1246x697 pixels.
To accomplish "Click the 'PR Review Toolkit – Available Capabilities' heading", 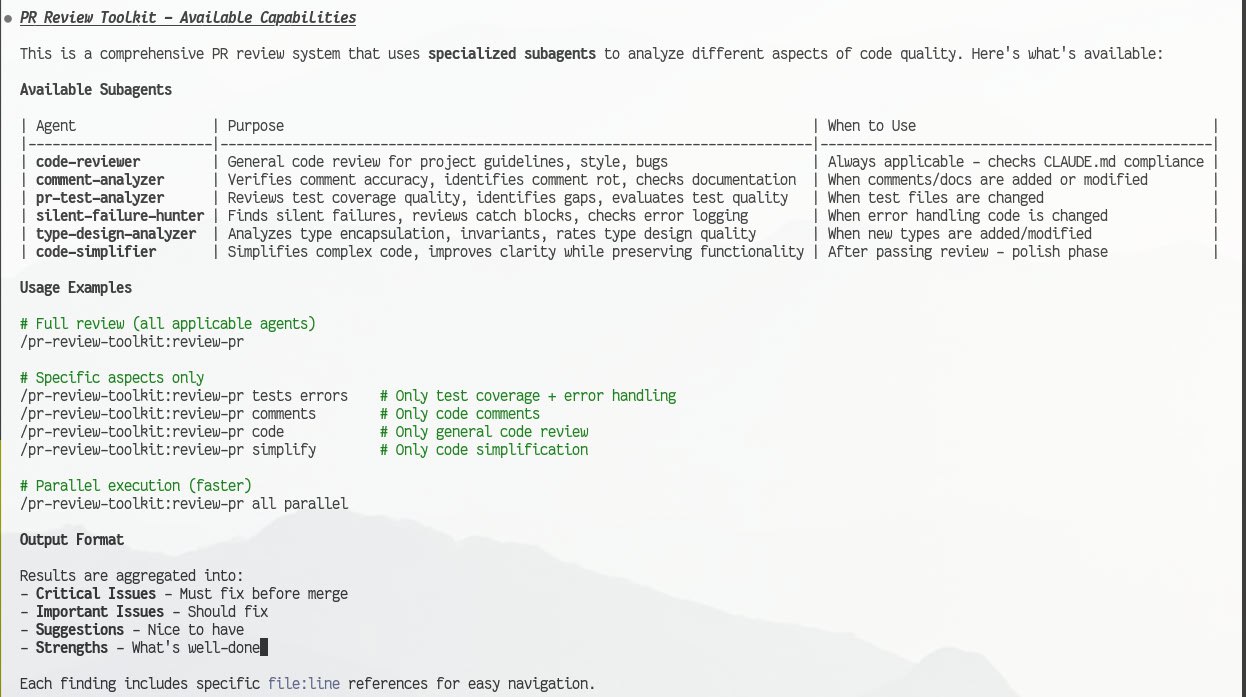I will [x=188, y=18].
